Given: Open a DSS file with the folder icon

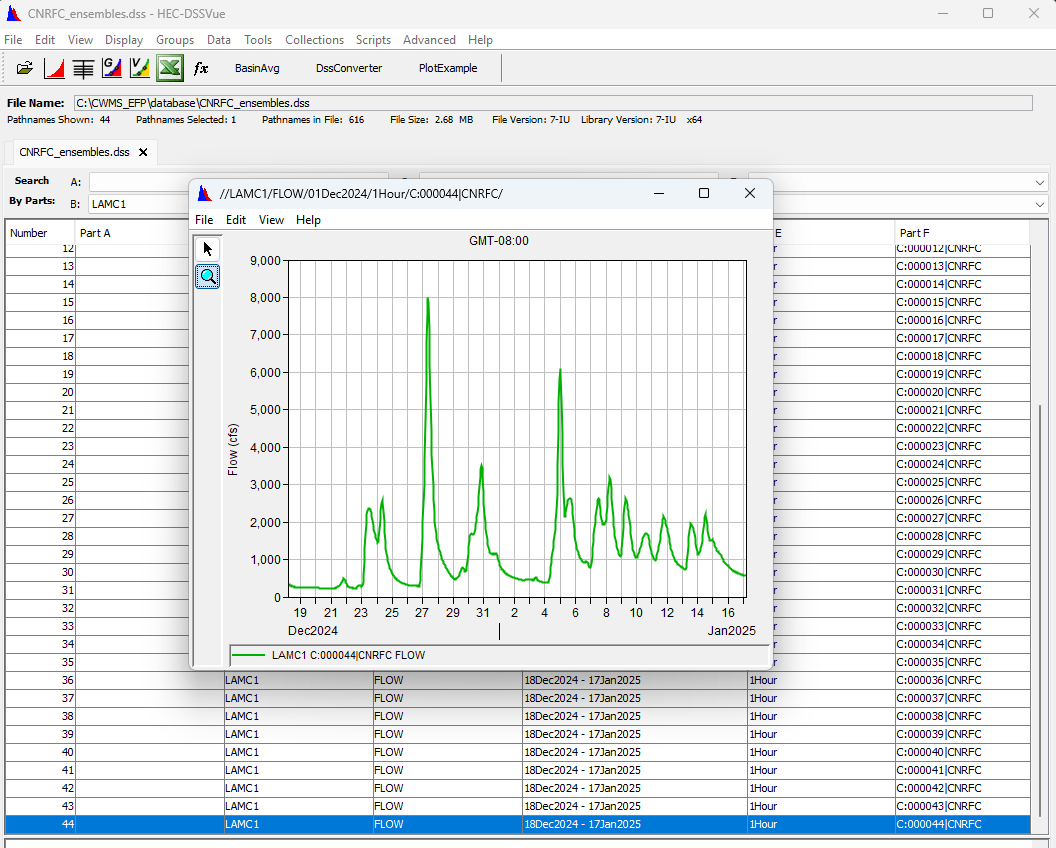Looking at the screenshot, I should coord(24,68).
